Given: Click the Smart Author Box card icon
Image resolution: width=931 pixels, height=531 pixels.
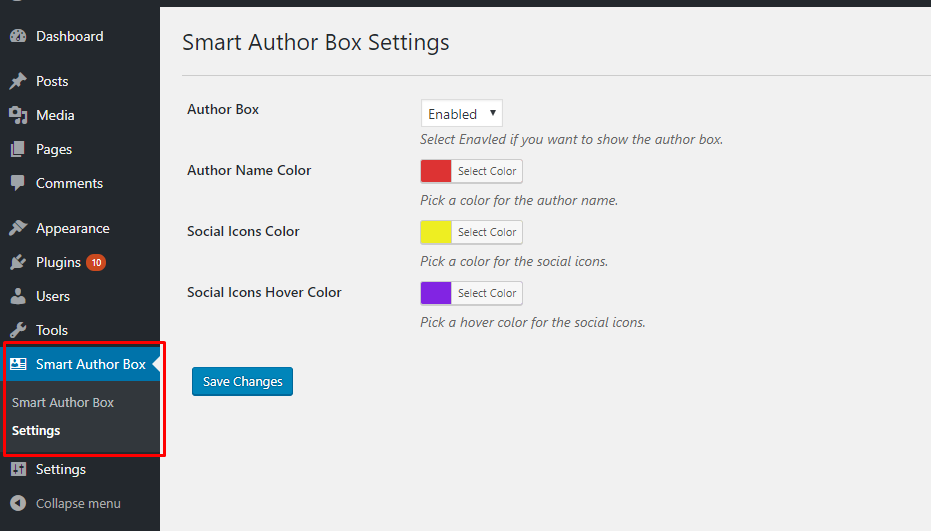Looking at the screenshot, I should pos(18,364).
